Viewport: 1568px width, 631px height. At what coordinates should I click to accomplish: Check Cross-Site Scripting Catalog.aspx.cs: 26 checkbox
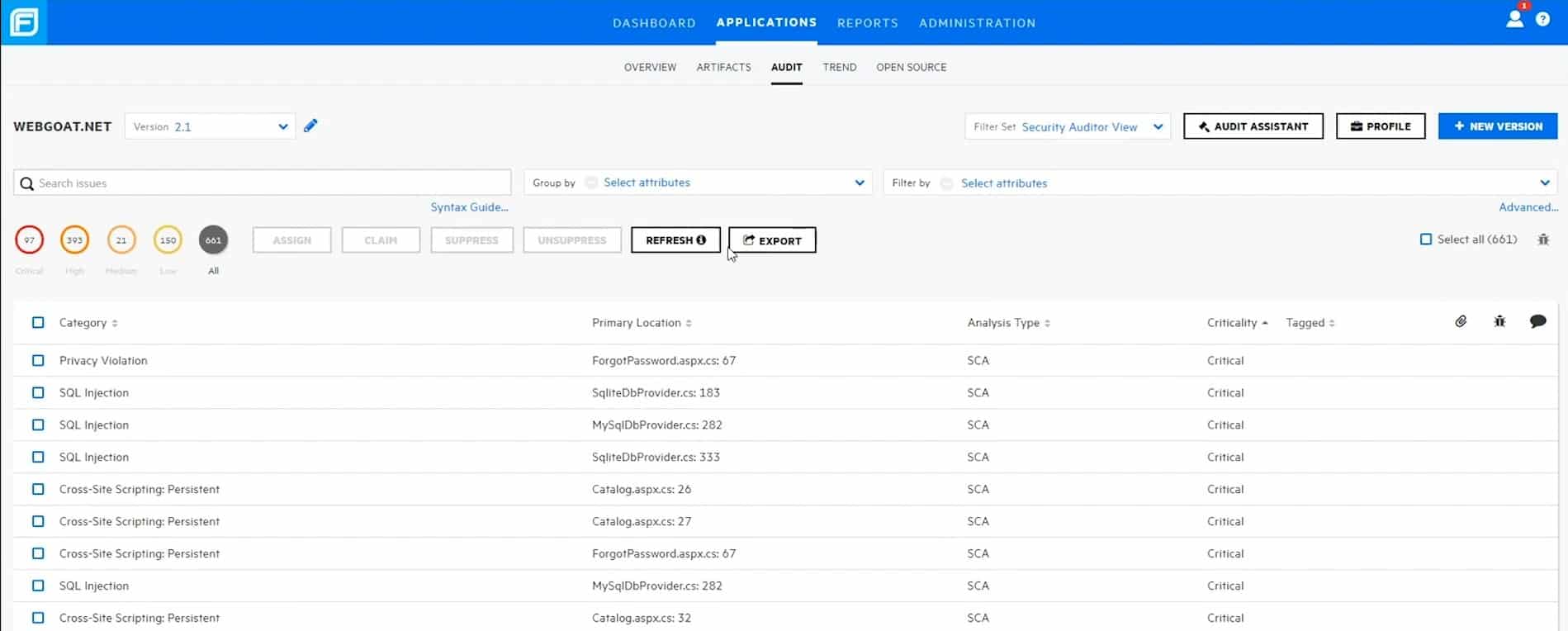(38, 489)
